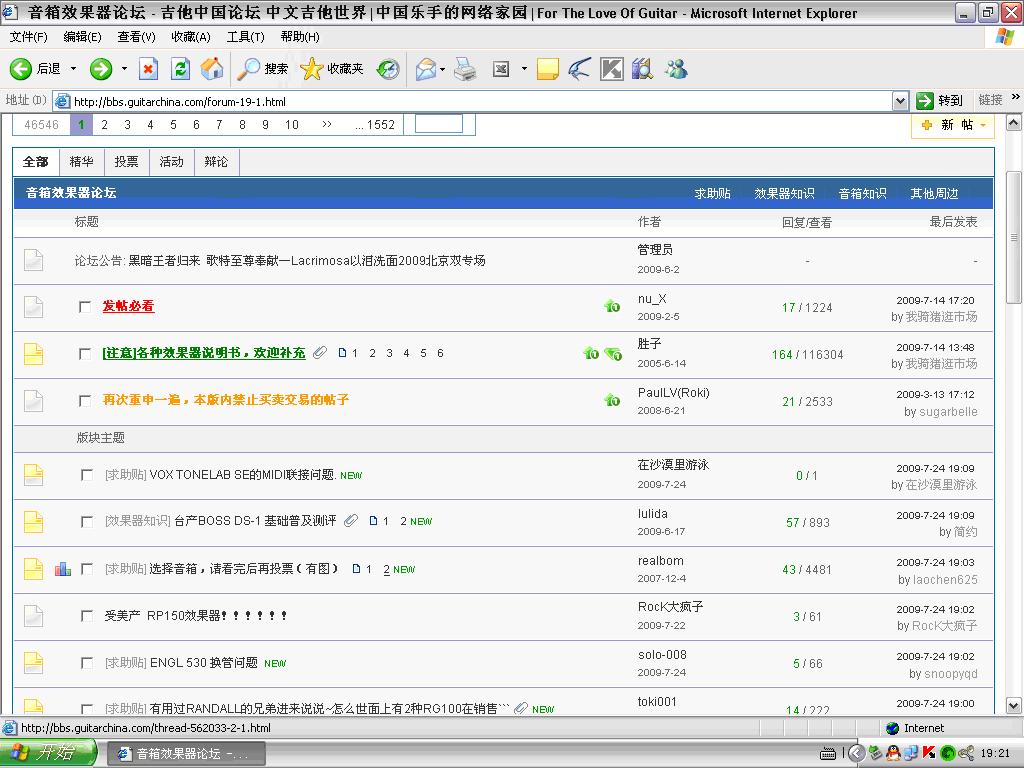Open History clock icon
The image size is (1024, 768).
[x=388, y=69]
